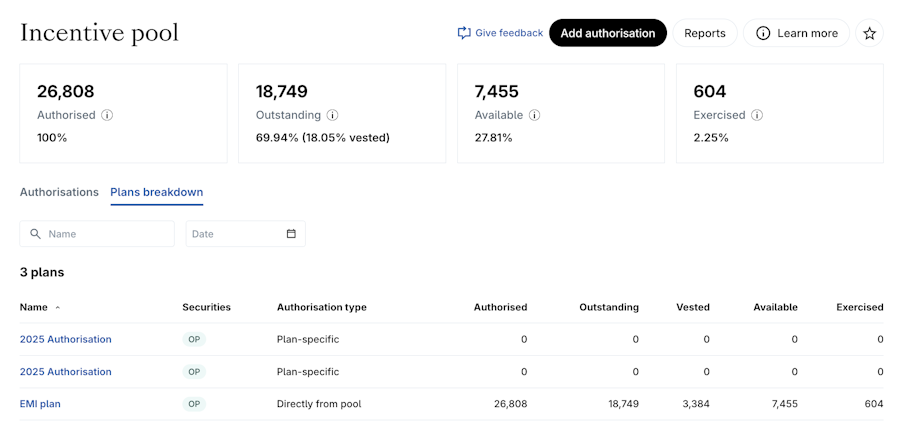This screenshot has width=900, height=421.
Task: Click the Learn more button
Action: click(x=796, y=33)
